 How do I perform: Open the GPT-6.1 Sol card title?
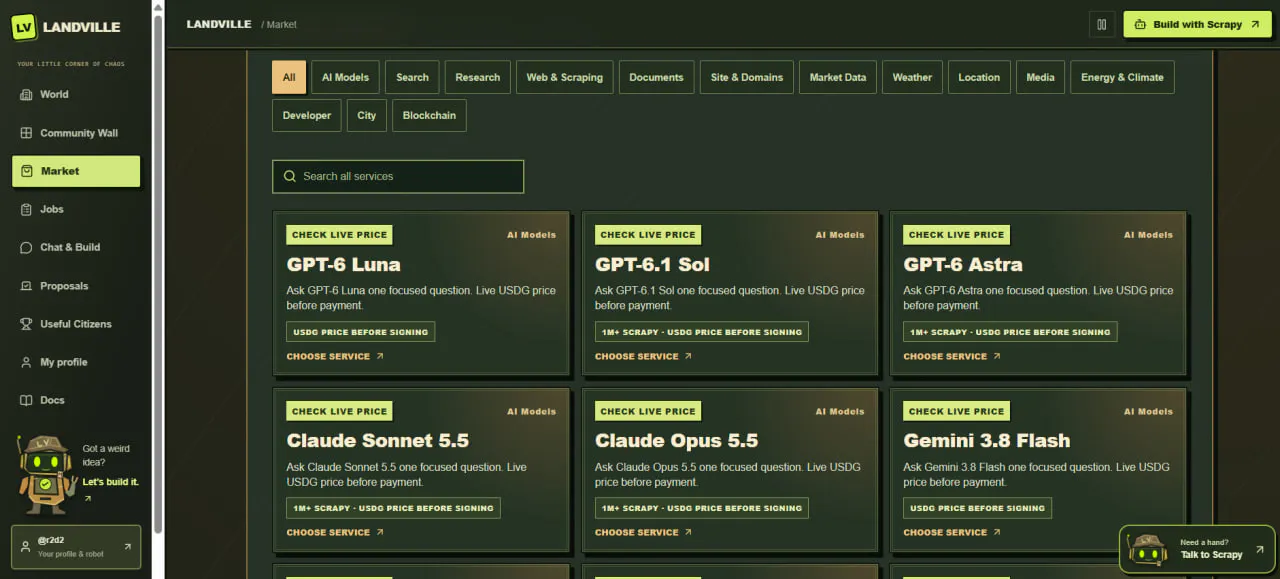pos(652,265)
